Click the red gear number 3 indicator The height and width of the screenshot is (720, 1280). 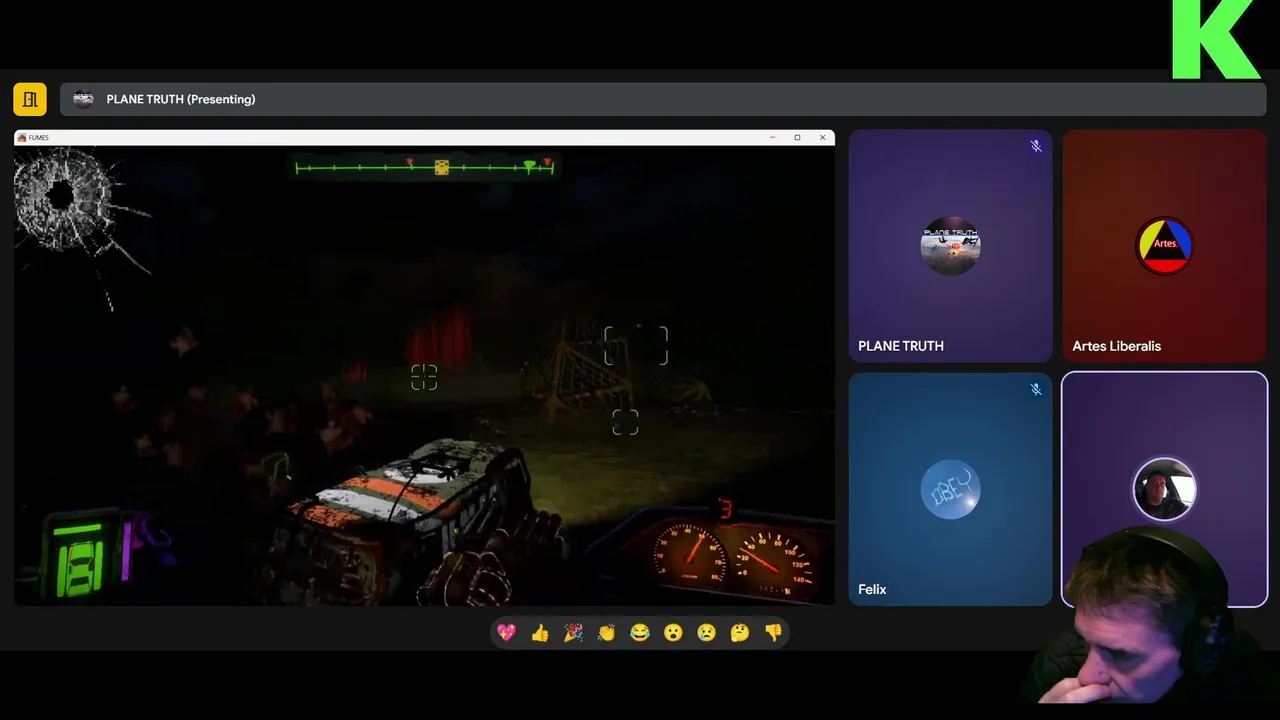(726, 510)
